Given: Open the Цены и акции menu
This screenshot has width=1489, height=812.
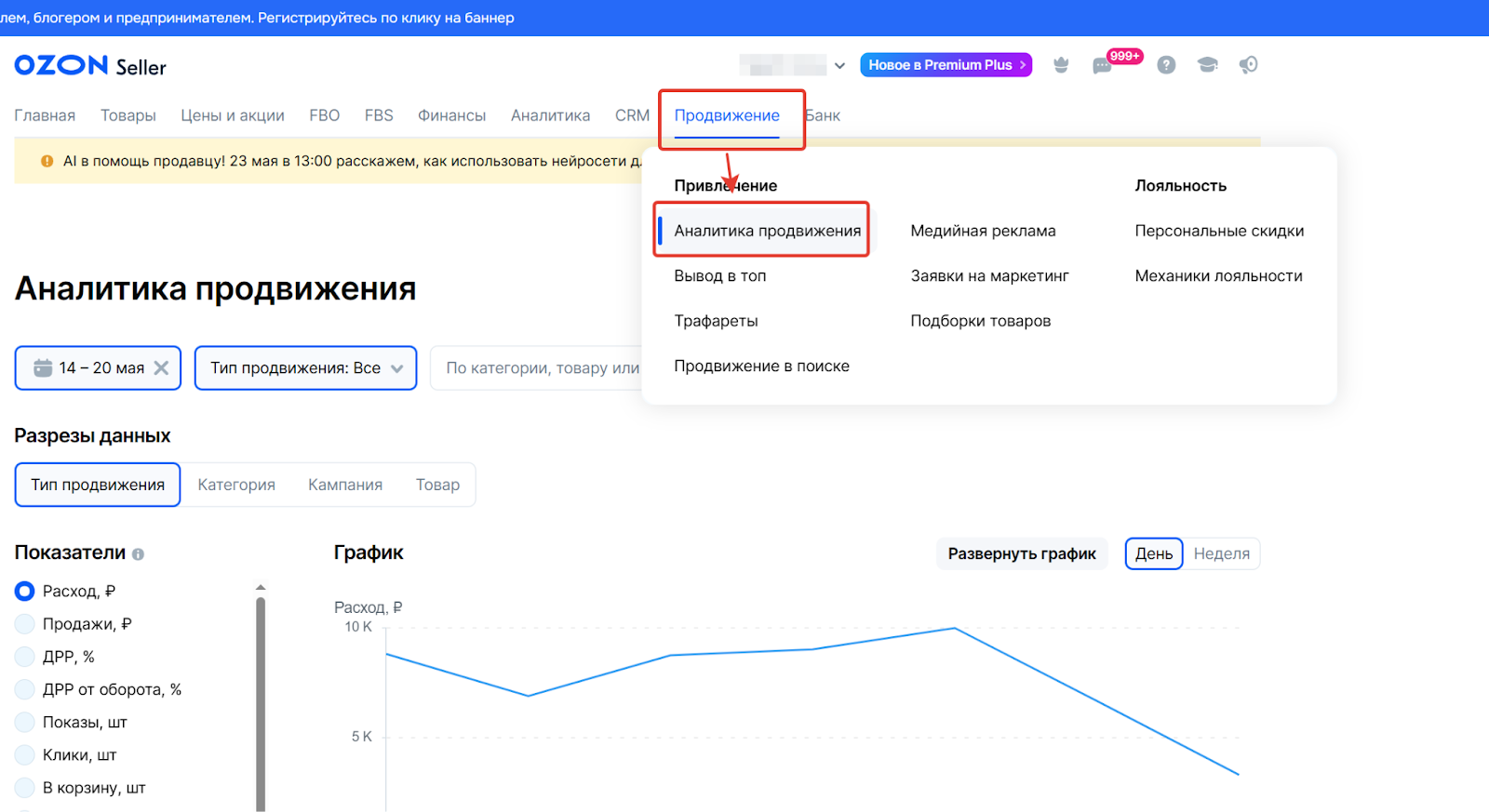Looking at the screenshot, I should click(x=233, y=115).
